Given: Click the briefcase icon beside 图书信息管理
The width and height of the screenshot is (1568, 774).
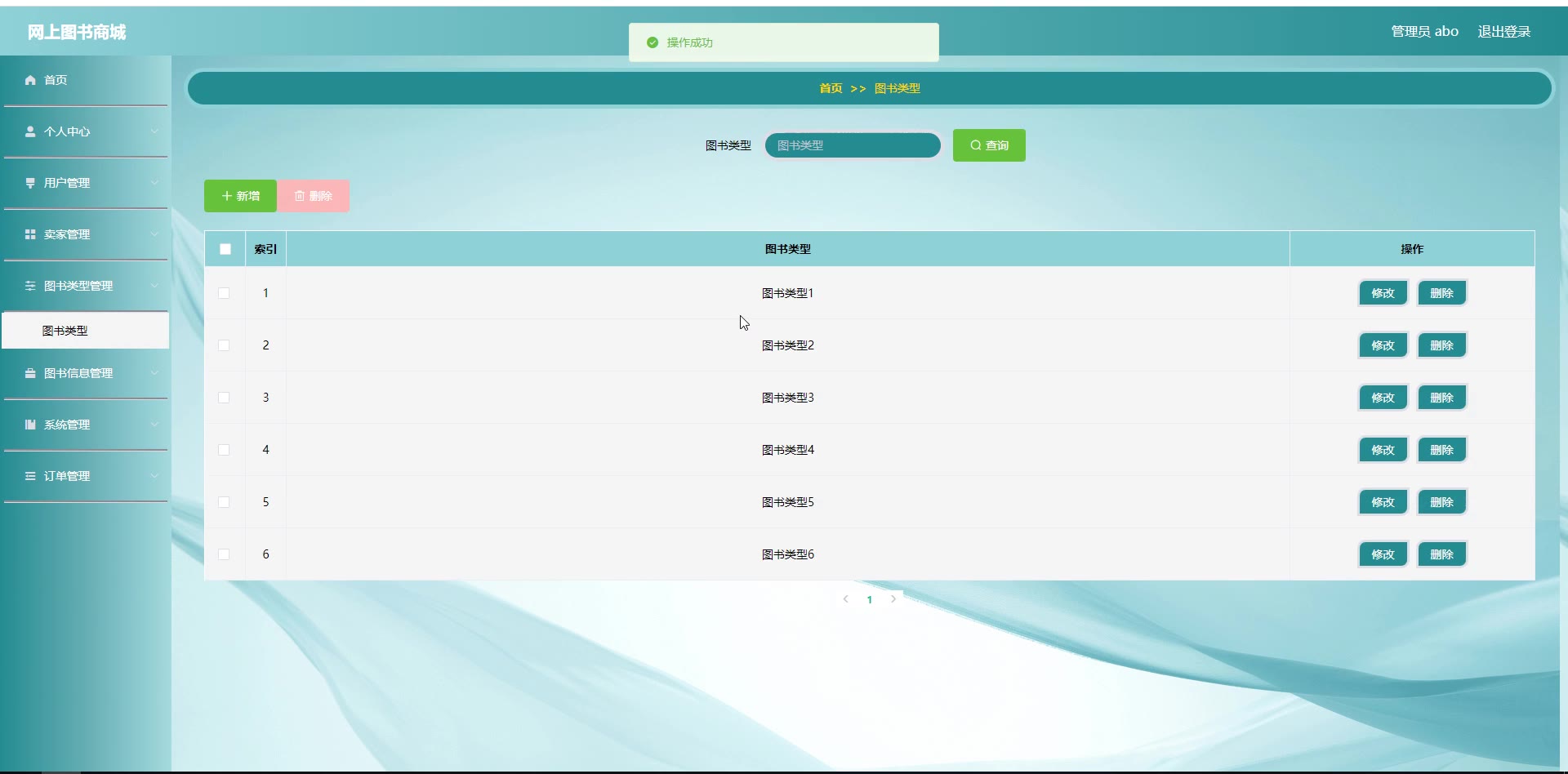Looking at the screenshot, I should [30, 373].
